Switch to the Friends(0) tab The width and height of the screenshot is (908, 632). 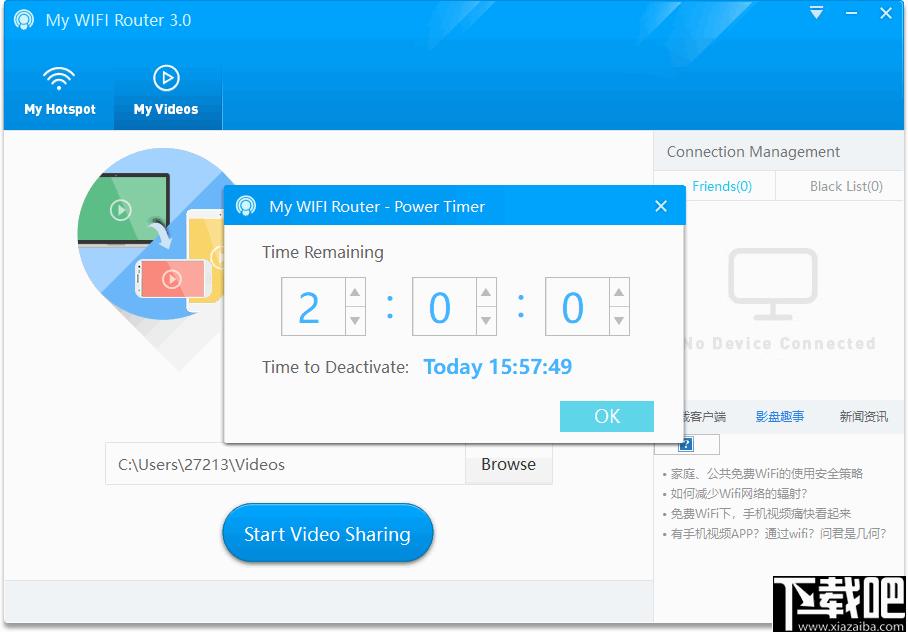(x=722, y=187)
